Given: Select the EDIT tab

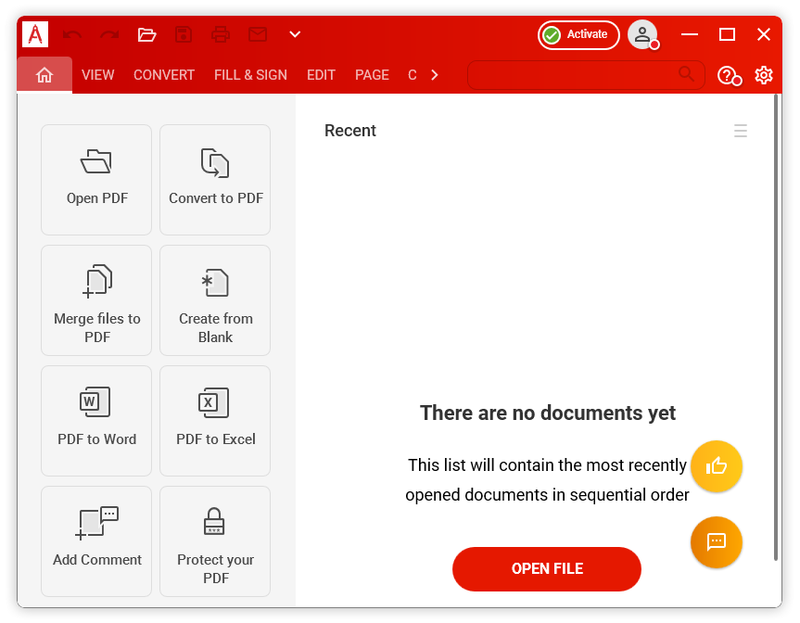Looking at the screenshot, I should point(321,75).
